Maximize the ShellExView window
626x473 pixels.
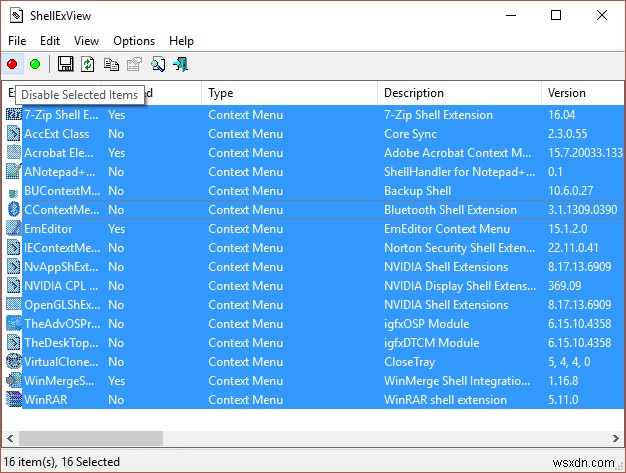click(556, 15)
